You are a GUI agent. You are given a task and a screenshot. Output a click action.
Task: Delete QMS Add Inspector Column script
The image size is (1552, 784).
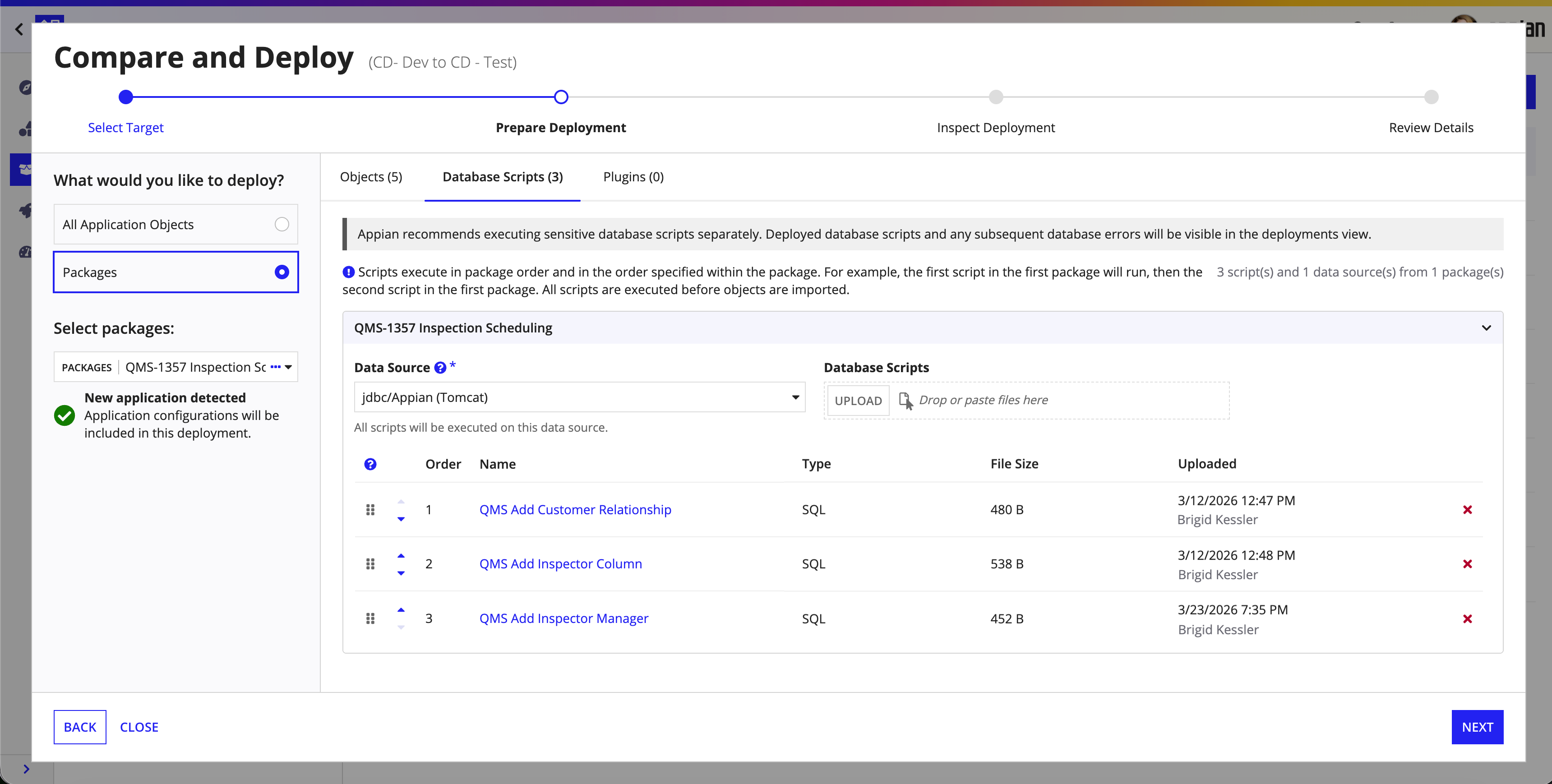pos(1468,564)
